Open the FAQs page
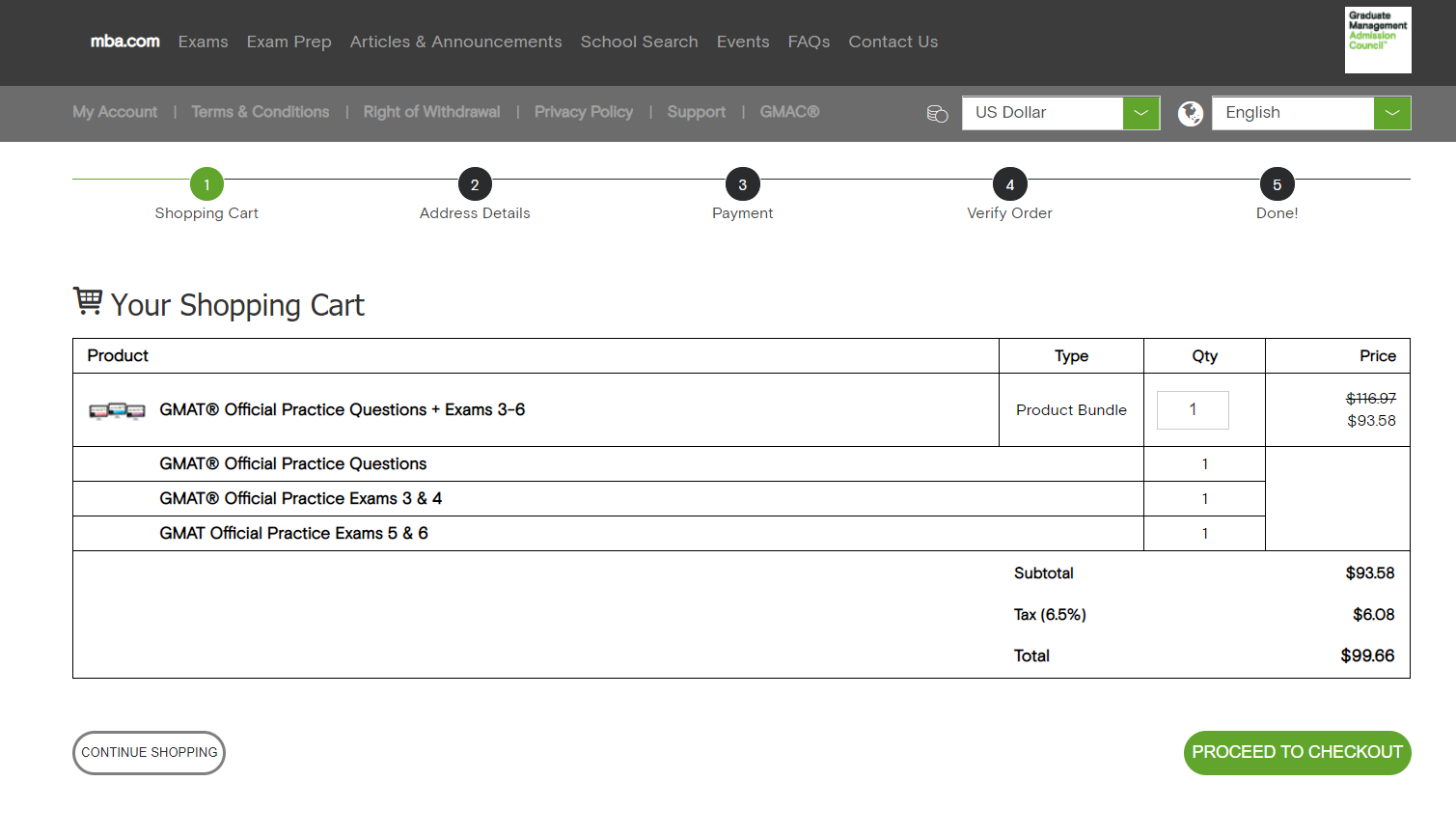Image resolution: width=1456 pixels, height=837 pixels. tap(809, 42)
